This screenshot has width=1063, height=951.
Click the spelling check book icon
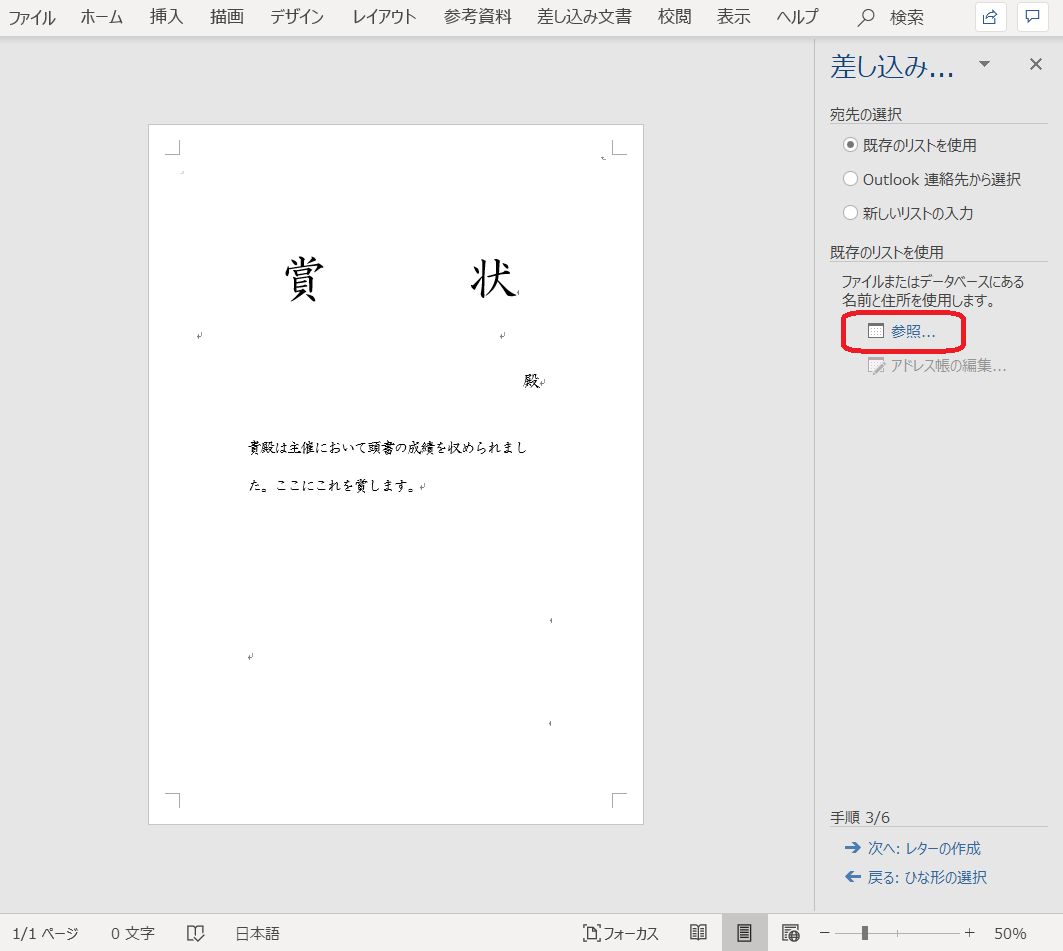click(195, 933)
